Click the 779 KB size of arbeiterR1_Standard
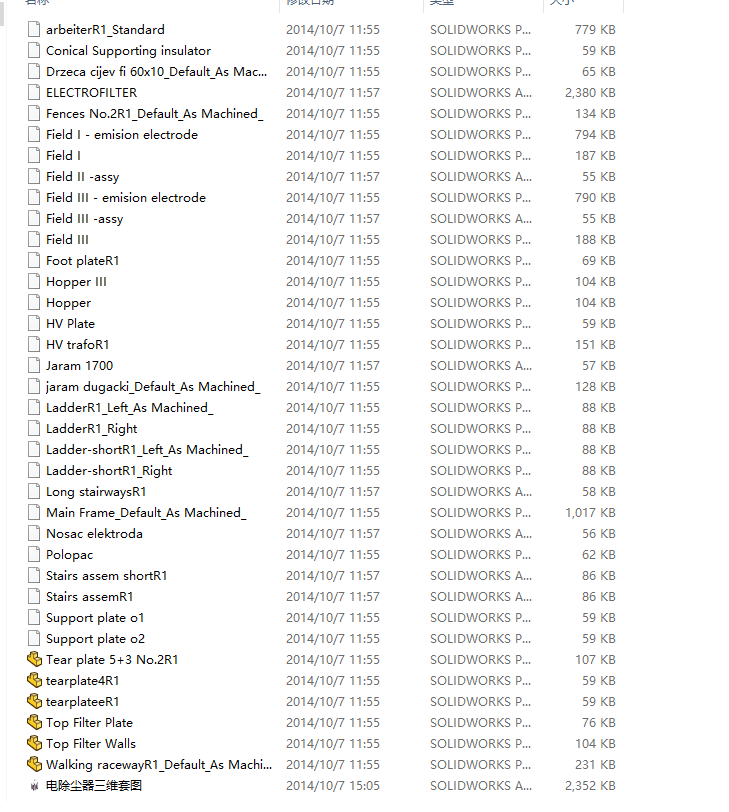The image size is (729, 812). pos(595,30)
